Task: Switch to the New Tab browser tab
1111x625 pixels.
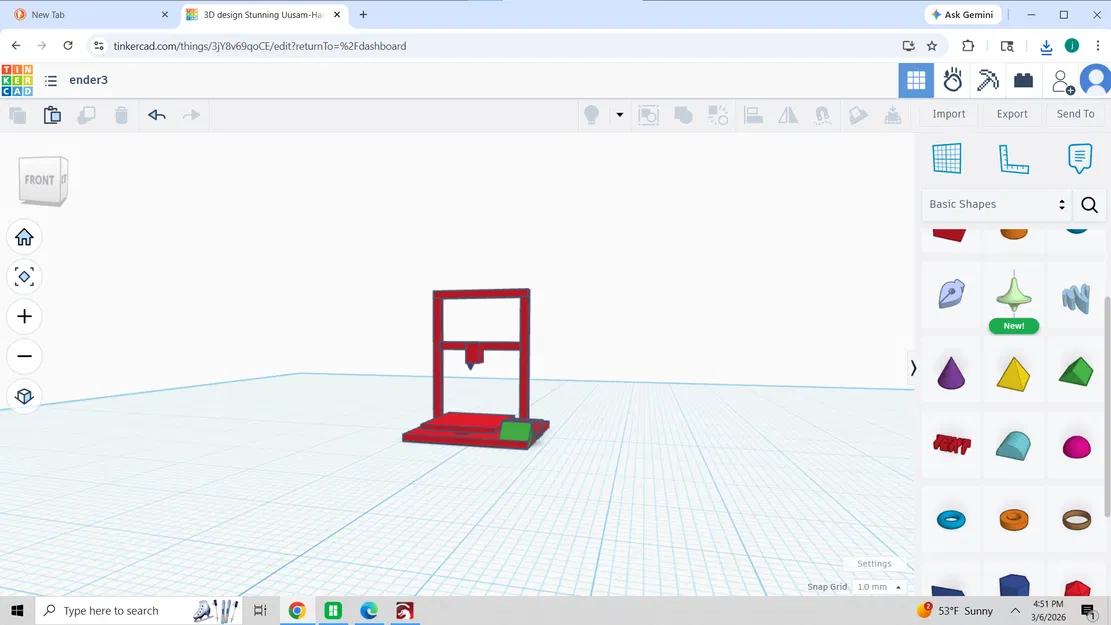Action: [x=90, y=15]
